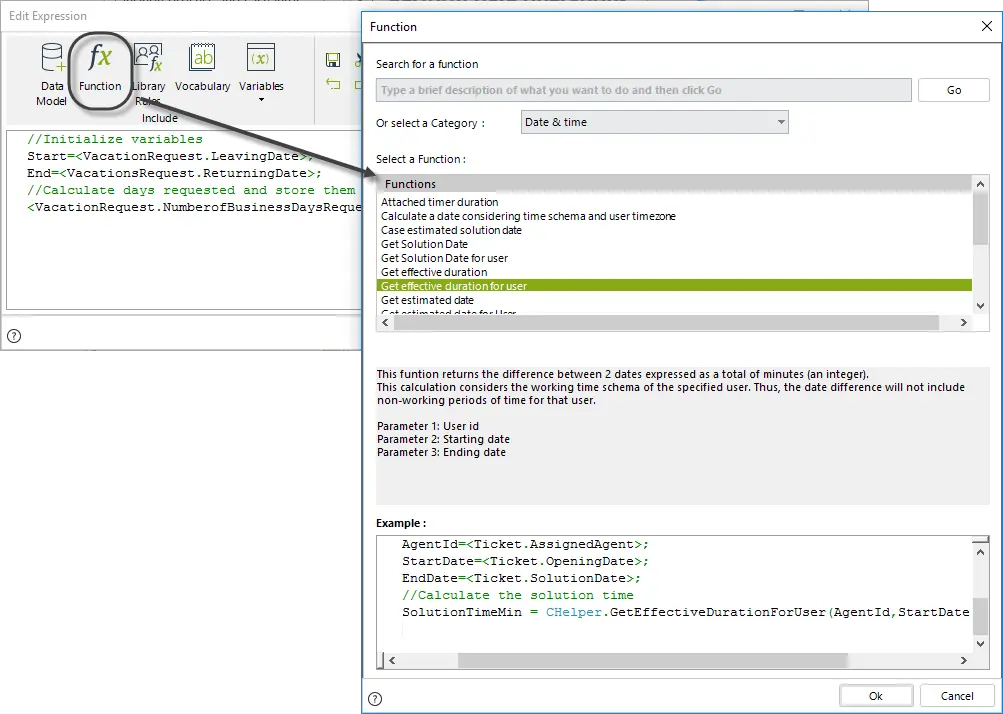Image resolution: width=1003 pixels, height=714 pixels.
Task: Confirm with the Ok button
Action: click(x=876, y=696)
